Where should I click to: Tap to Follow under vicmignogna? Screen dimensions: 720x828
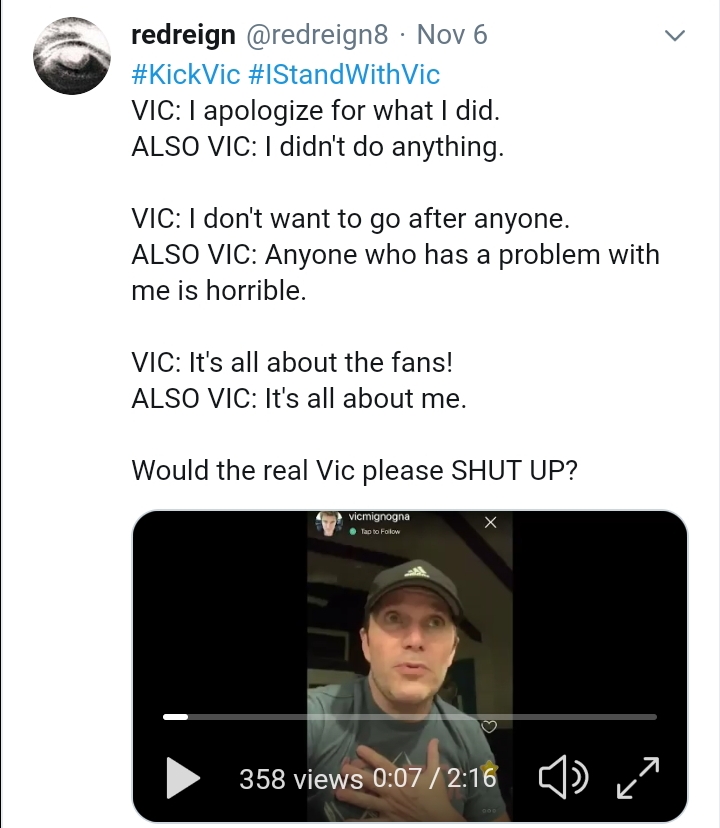(380, 531)
